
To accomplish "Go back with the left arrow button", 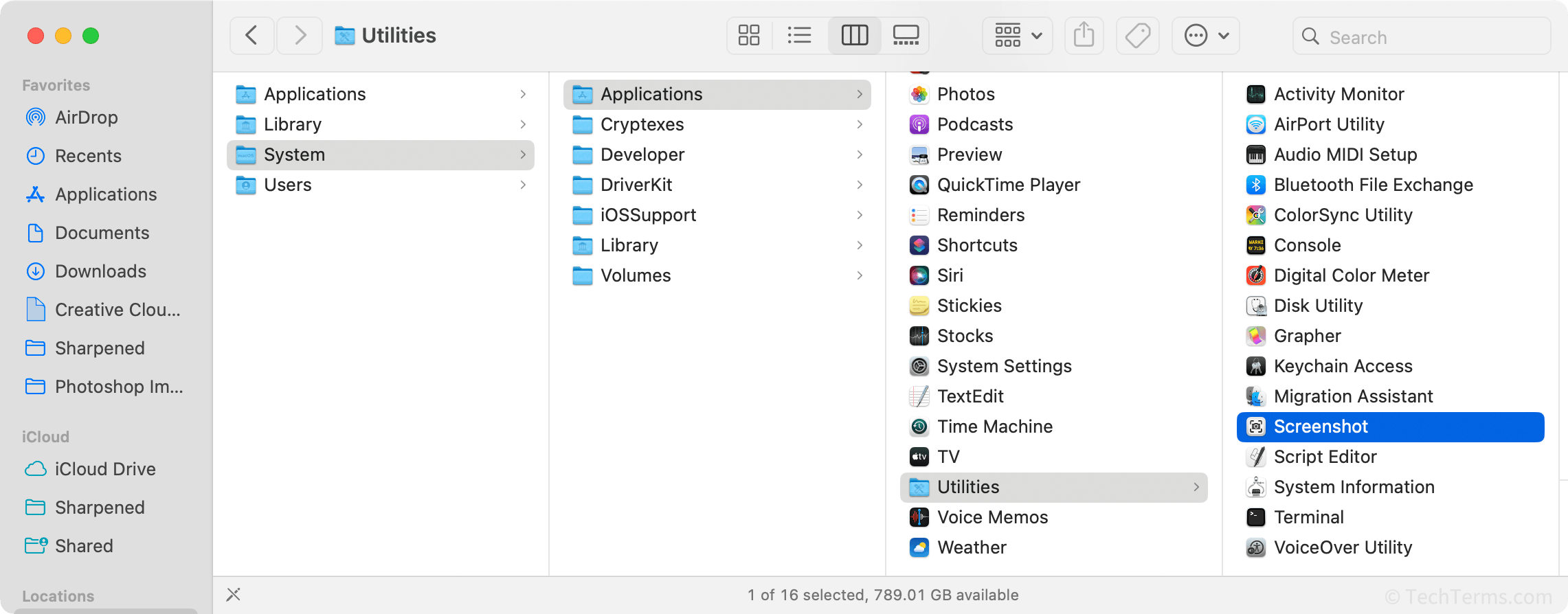I will [252, 36].
